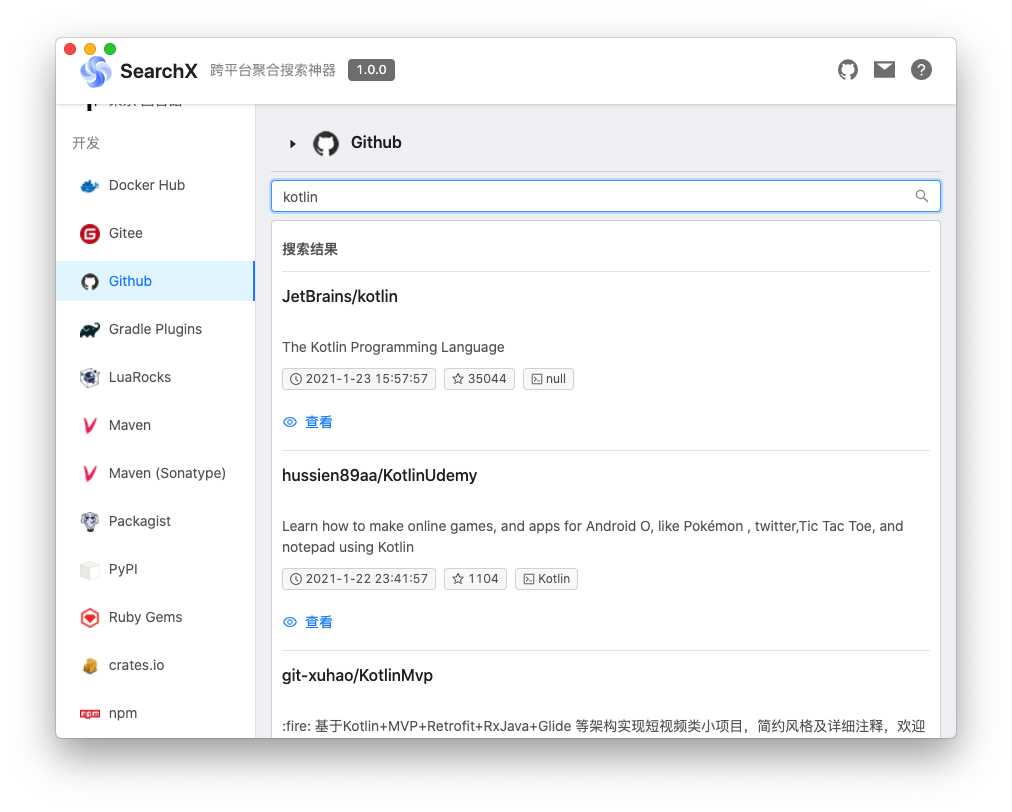Select Gitee in the sidebar
The image size is (1012, 812).
tap(156, 233)
